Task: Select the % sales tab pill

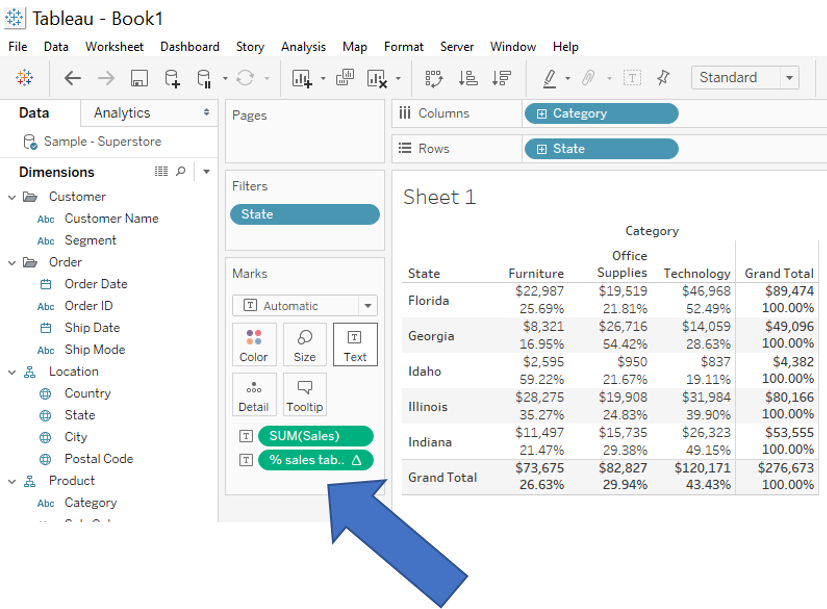Action: pos(315,460)
